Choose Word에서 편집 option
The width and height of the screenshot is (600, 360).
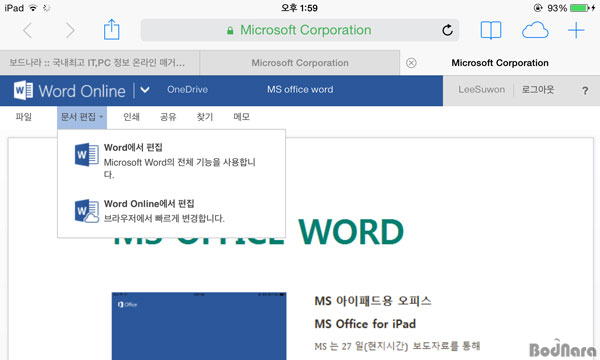[171, 160]
